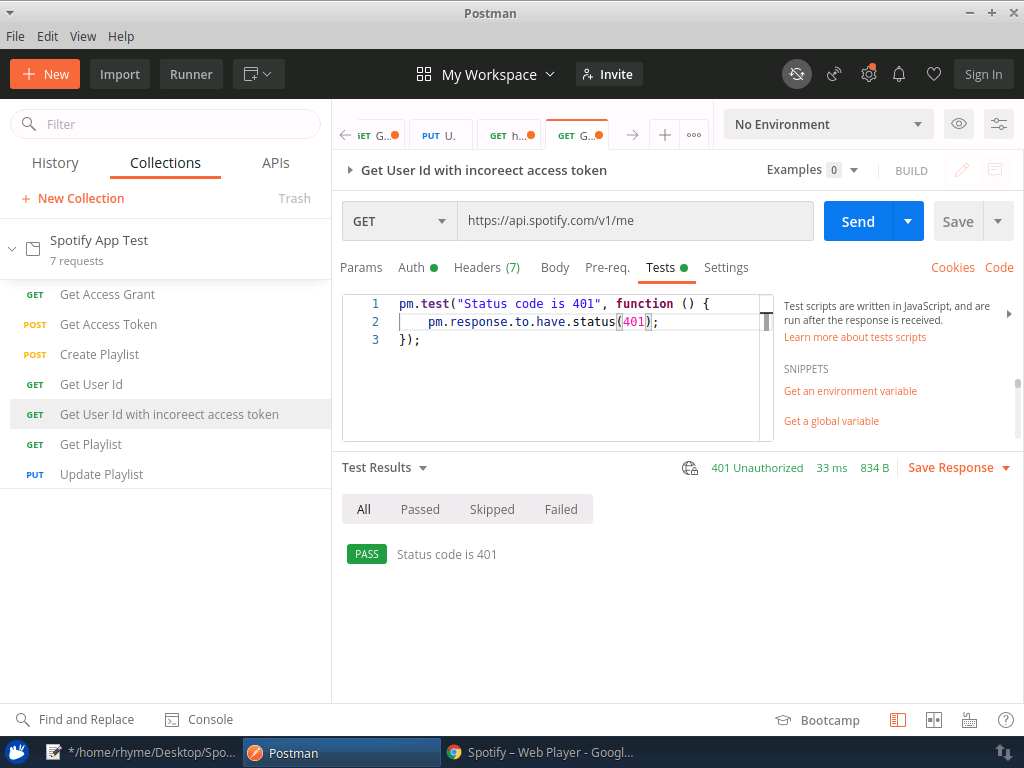The height and width of the screenshot is (768, 1024).
Task: Switch to the Passed test results filter
Action: (x=420, y=509)
